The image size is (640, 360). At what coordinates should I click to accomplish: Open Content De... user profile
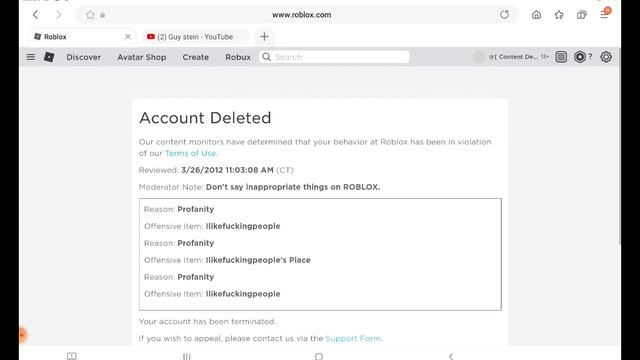tap(512, 57)
